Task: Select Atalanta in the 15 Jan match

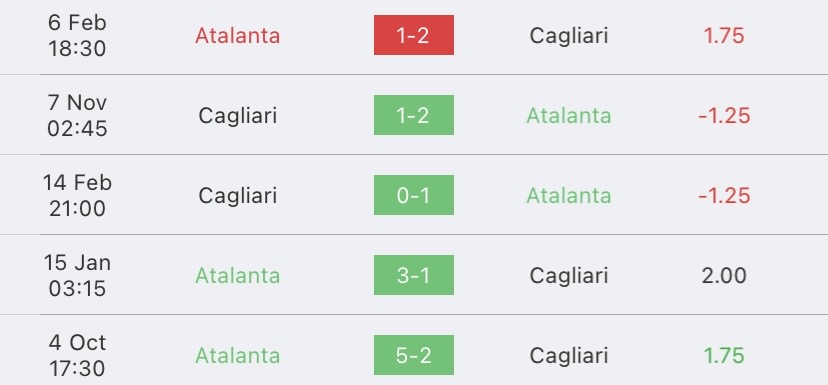Action: pos(238,275)
